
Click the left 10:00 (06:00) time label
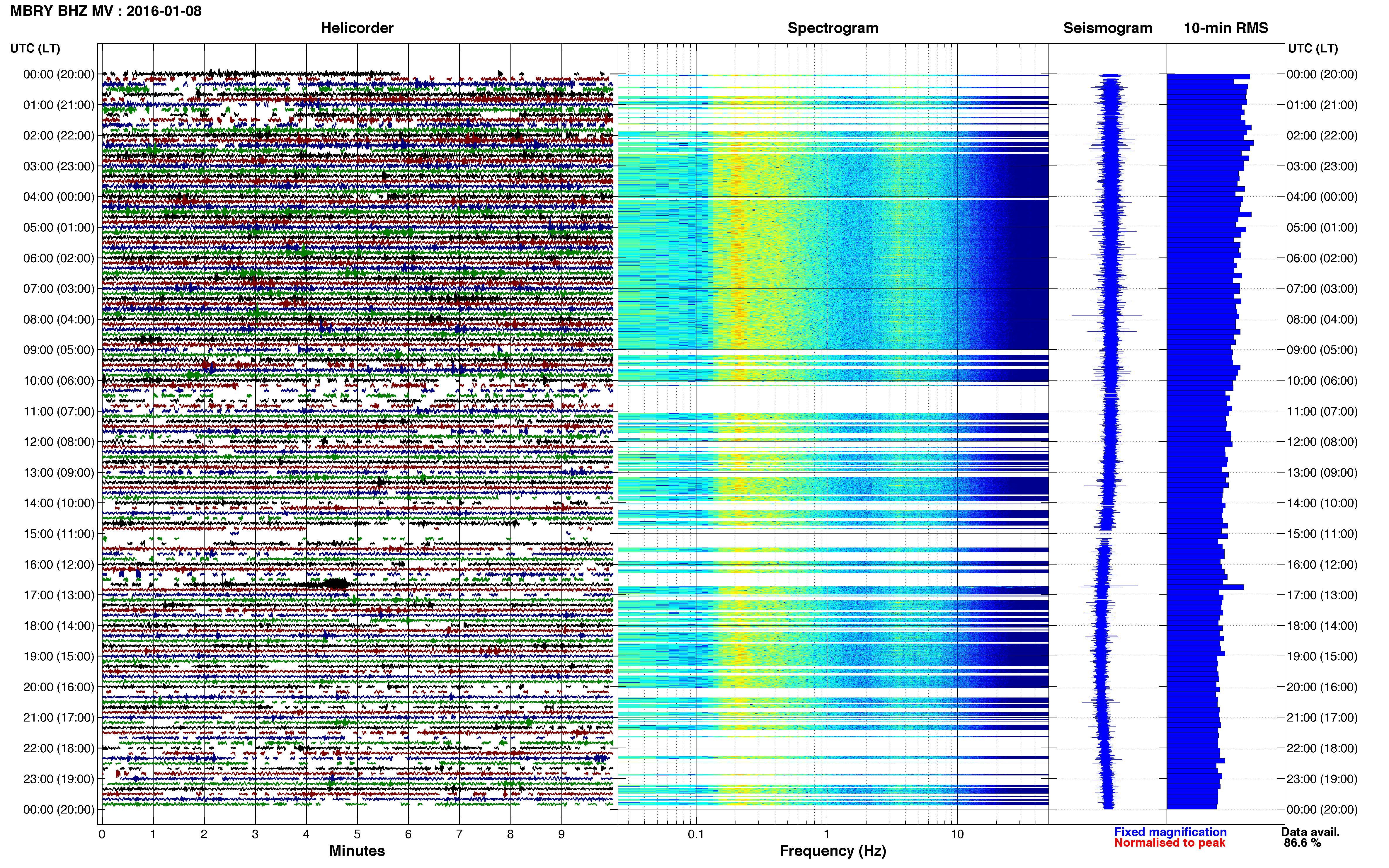[59, 381]
